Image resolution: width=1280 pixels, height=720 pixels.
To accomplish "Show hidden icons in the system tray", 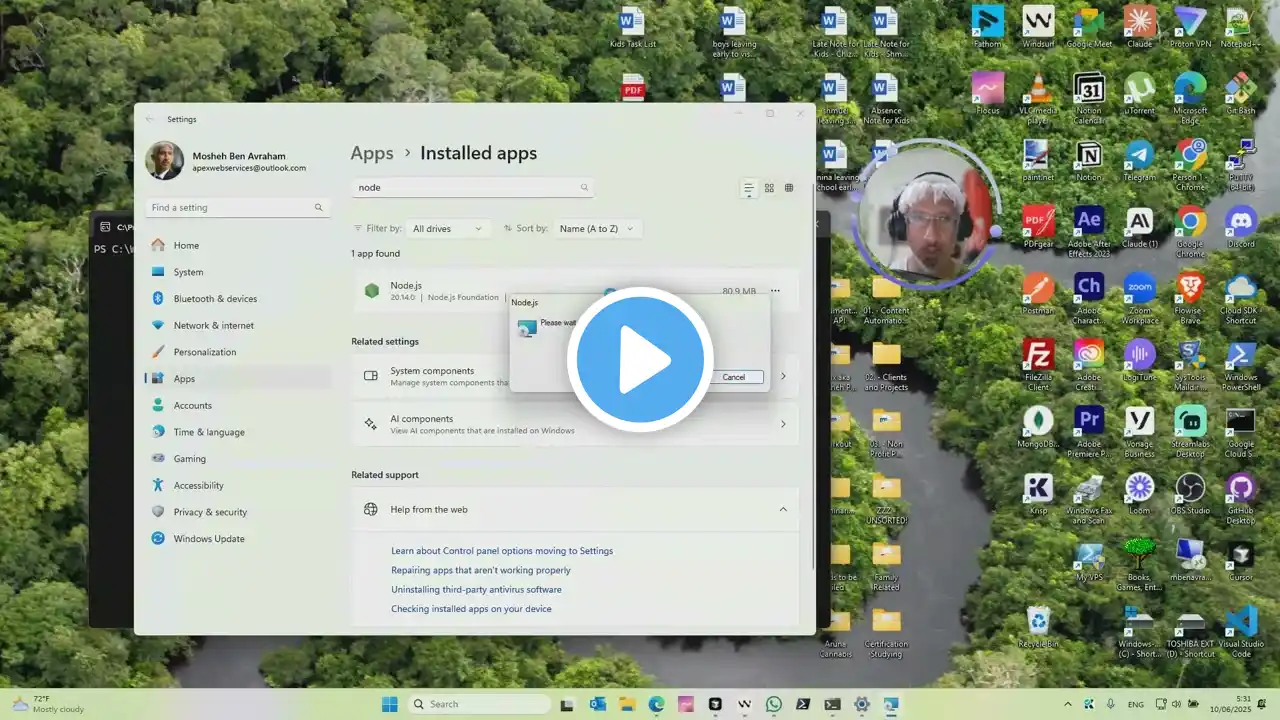I will pyautogui.click(x=1067, y=704).
